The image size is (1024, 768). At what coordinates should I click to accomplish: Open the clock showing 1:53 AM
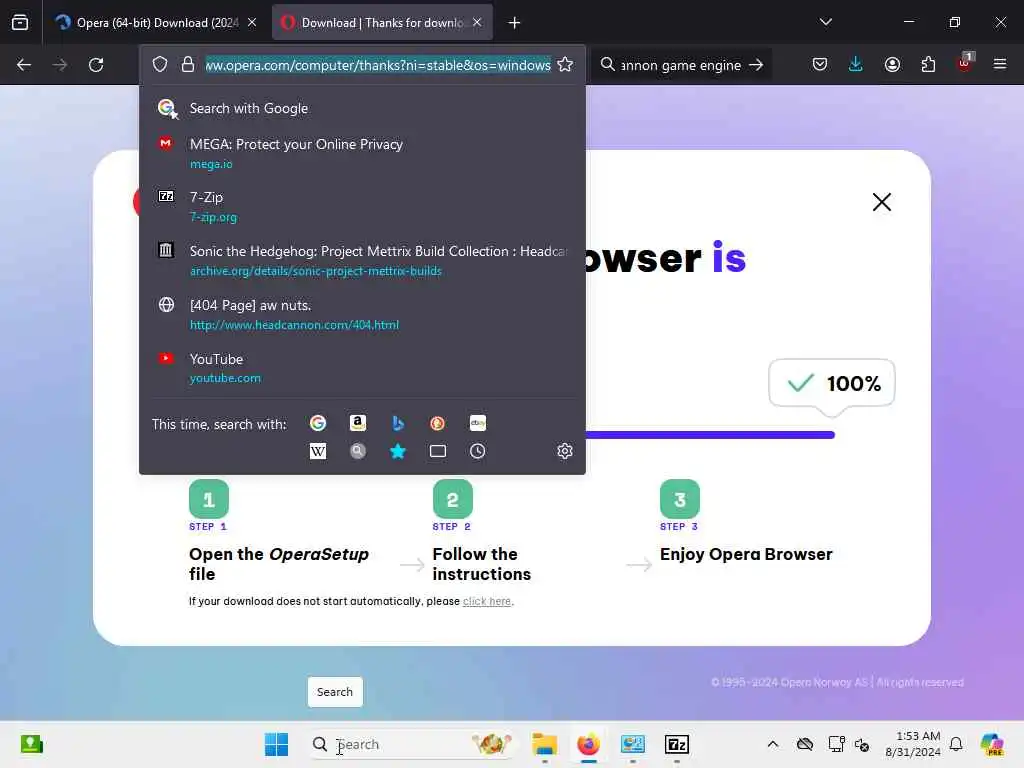(912, 744)
